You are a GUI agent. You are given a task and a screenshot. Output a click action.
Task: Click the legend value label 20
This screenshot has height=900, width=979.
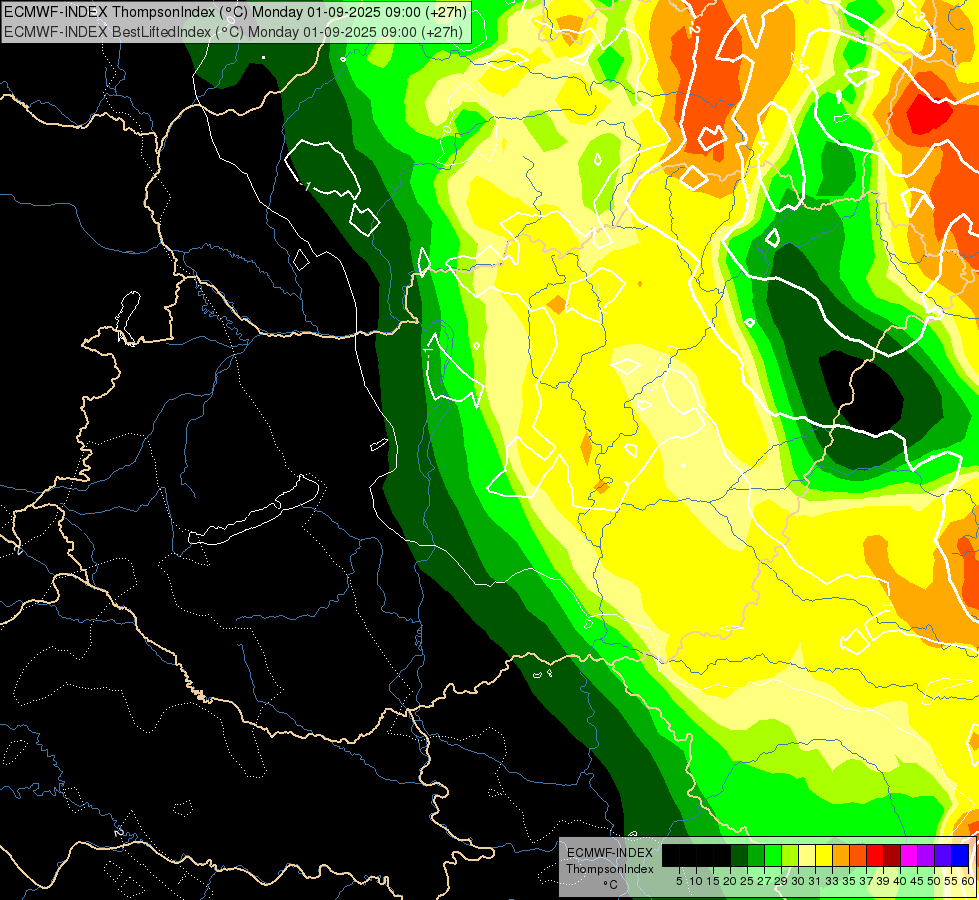tap(729, 881)
